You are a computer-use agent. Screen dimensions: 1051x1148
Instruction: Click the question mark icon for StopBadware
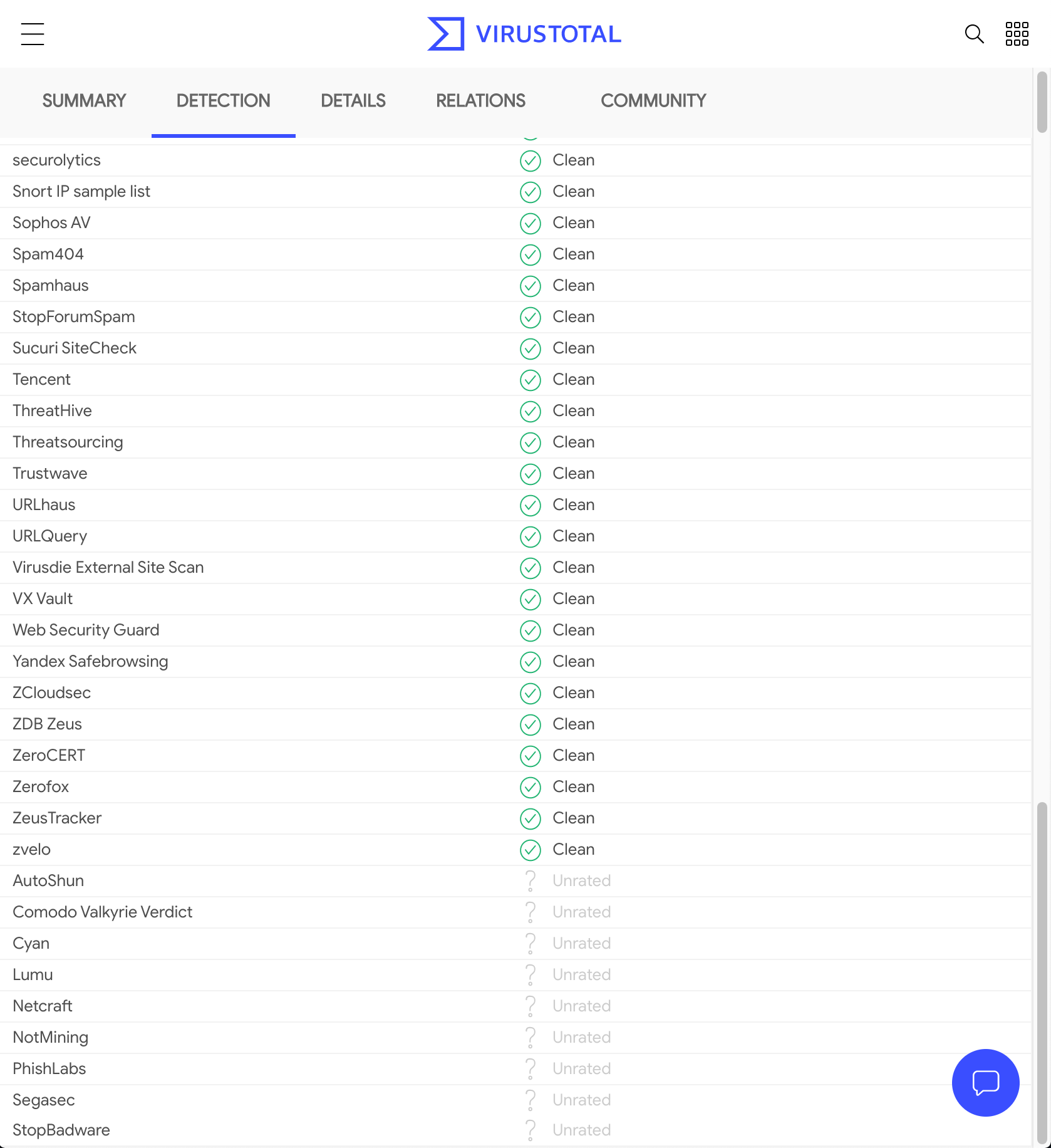click(x=531, y=1130)
